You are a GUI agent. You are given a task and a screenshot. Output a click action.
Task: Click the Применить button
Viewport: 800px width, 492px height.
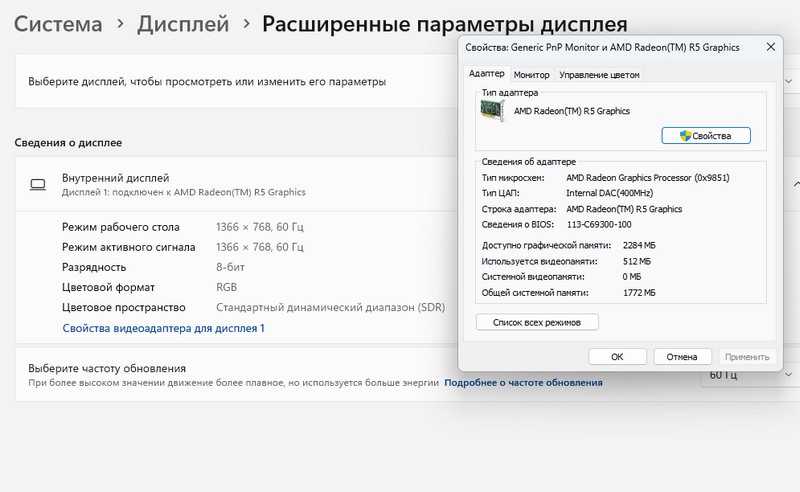(x=746, y=356)
